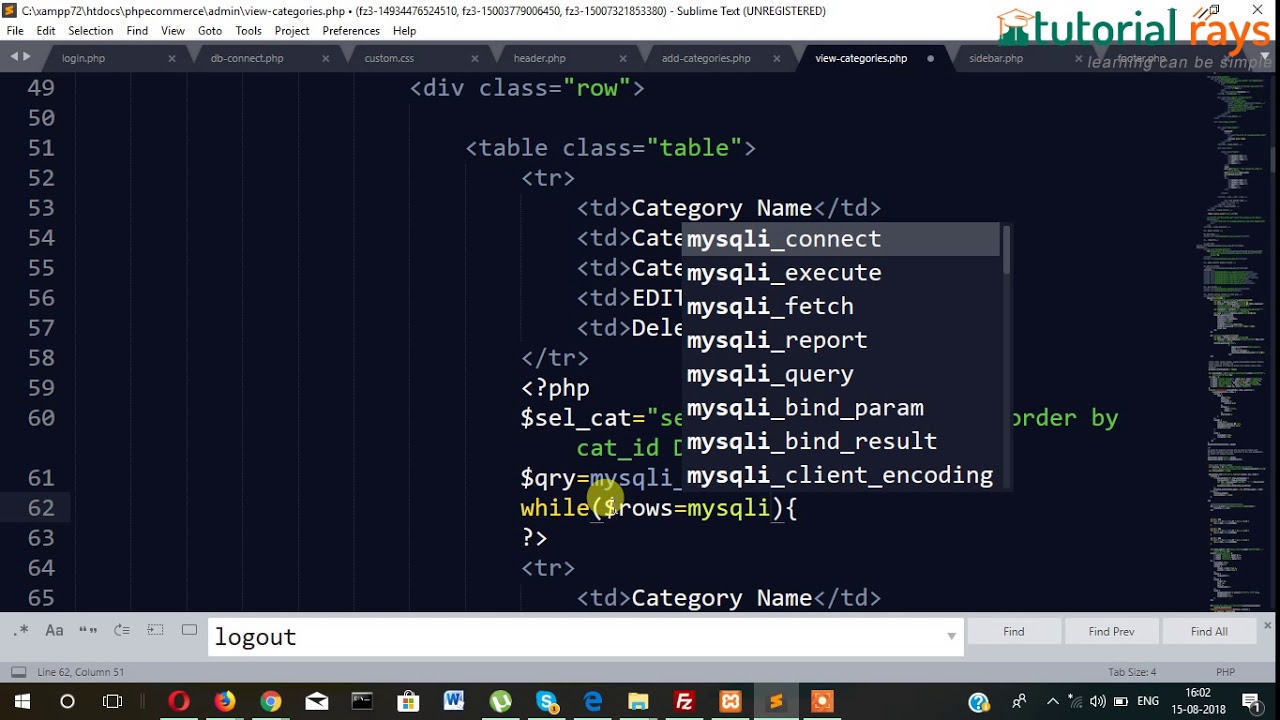Click the code minimap on right side
1280x720 pixels.
click(x=1235, y=340)
